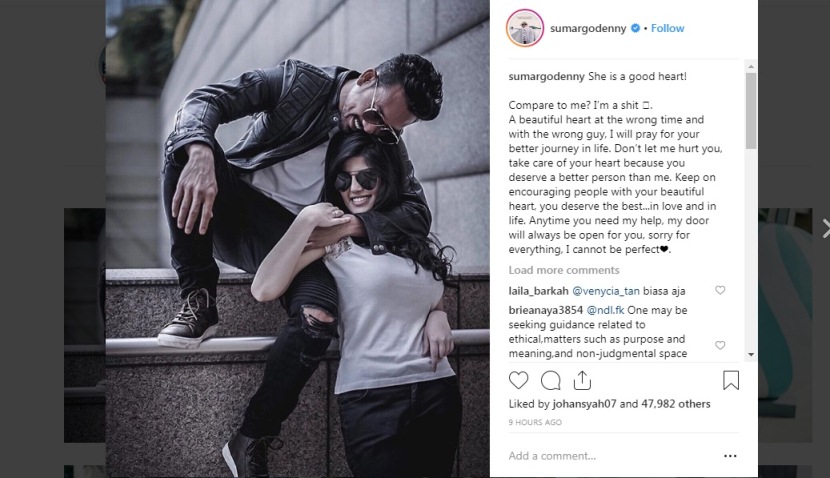Open the @venycia_tan mention link

click(x=606, y=291)
